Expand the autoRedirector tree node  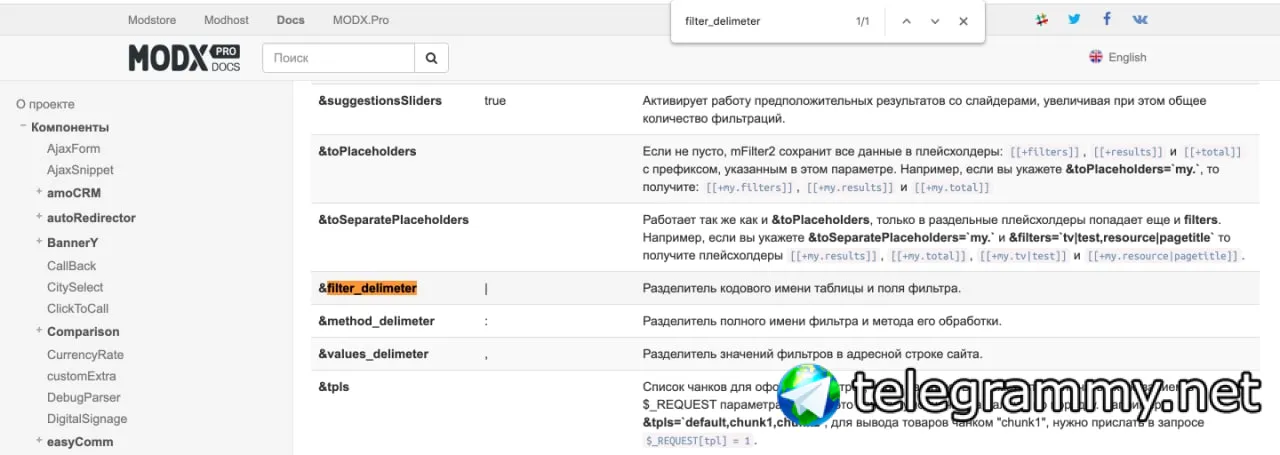(39, 217)
